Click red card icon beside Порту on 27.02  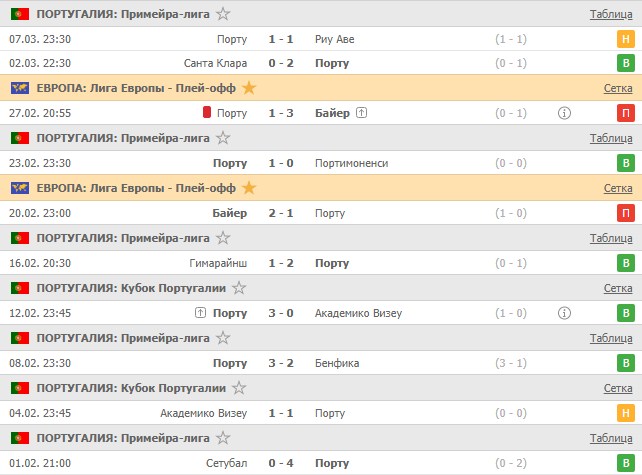[207, 113]
